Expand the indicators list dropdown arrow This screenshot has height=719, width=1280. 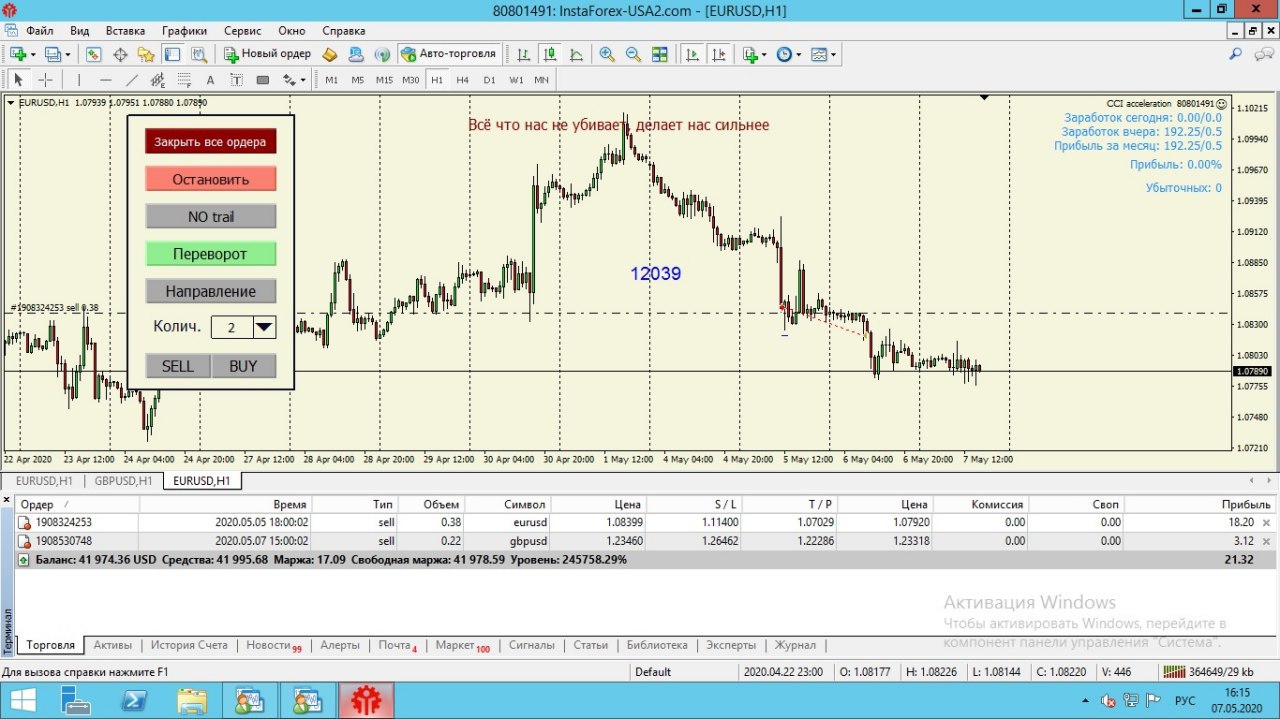pos(764,55)
